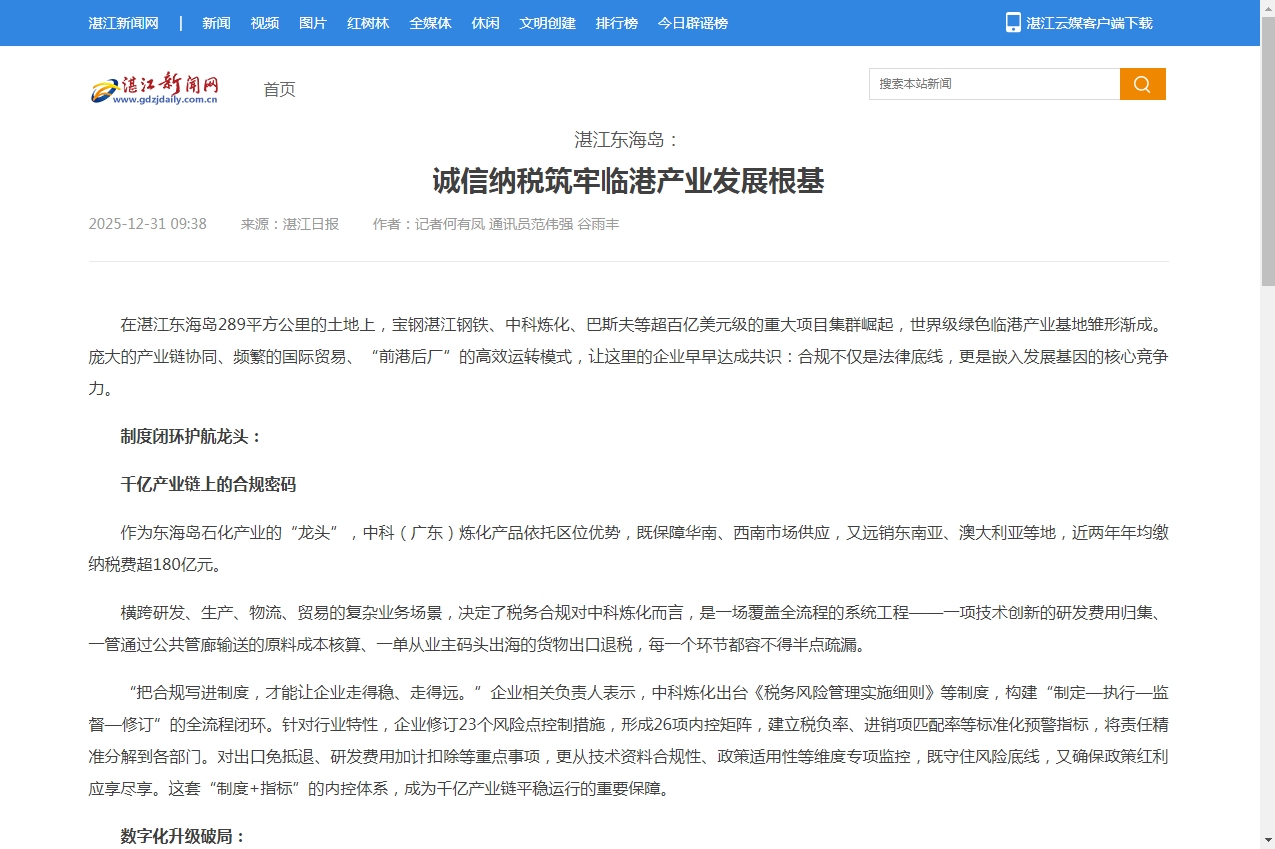Click the search magnifier icon
The height and width of the screenshot is (849, 1275).
[x=1142, y=84]
